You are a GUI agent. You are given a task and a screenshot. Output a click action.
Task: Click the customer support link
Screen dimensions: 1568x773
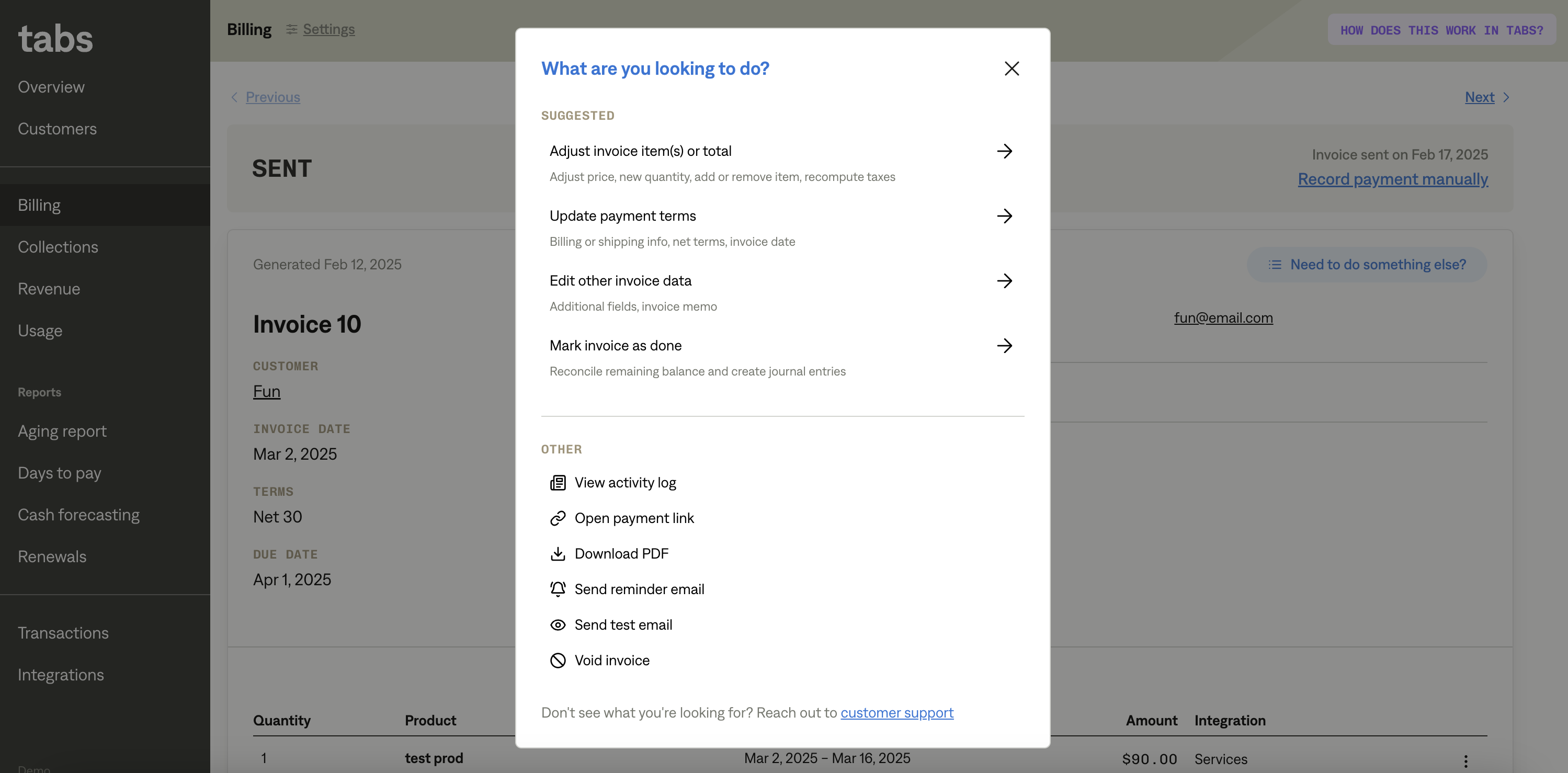896,713
